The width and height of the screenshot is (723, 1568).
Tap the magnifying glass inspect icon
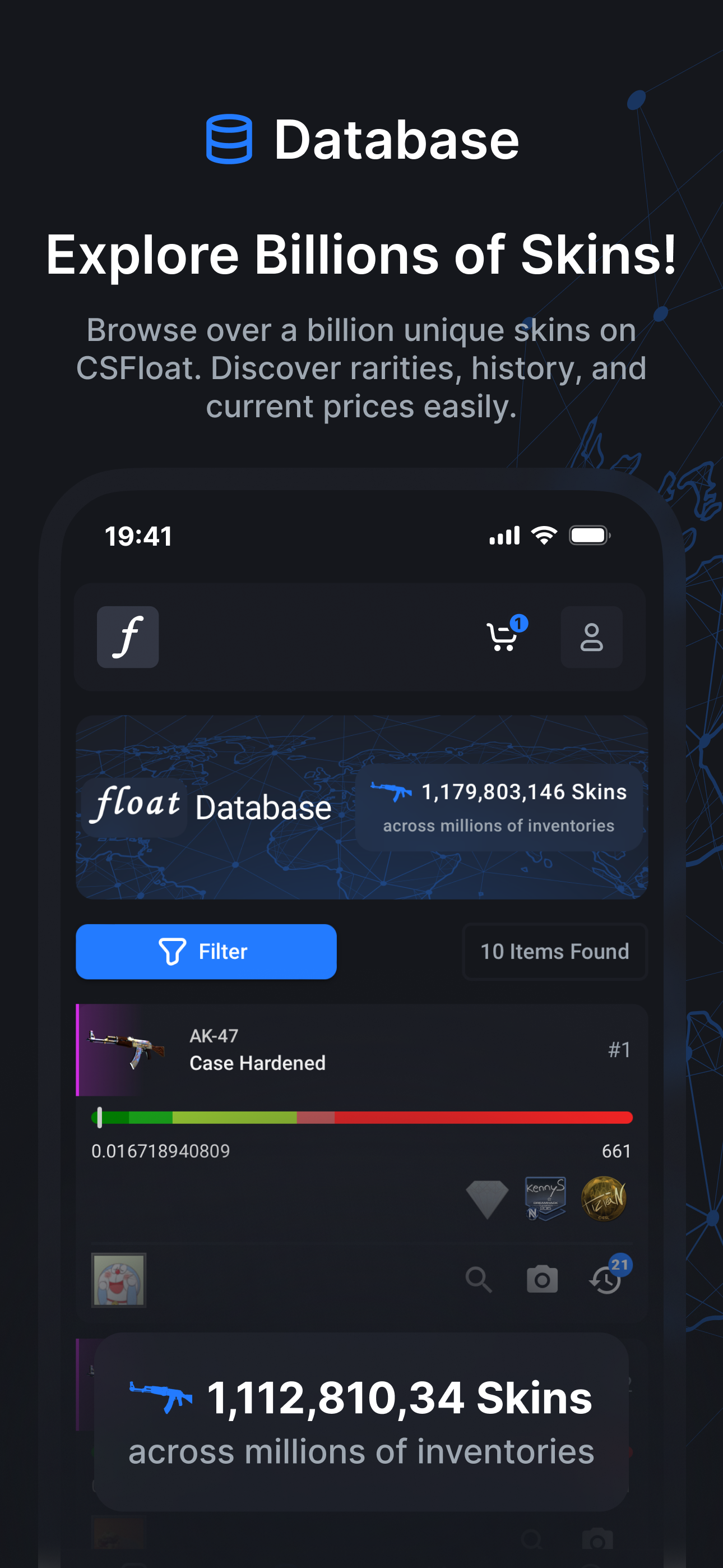[479, 1280]
